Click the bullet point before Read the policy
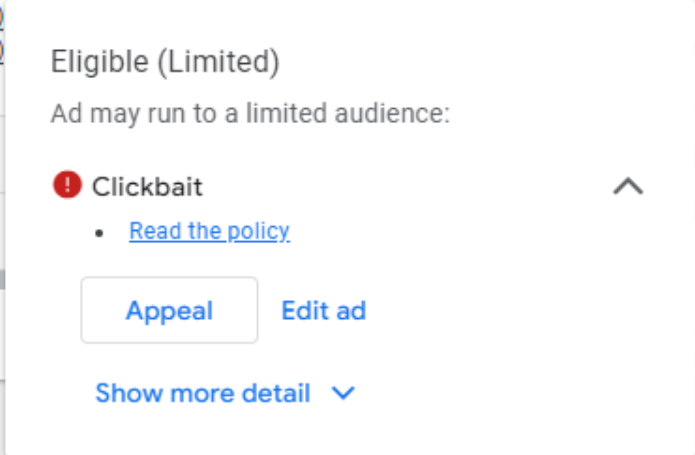 click(x=99, y=233)
